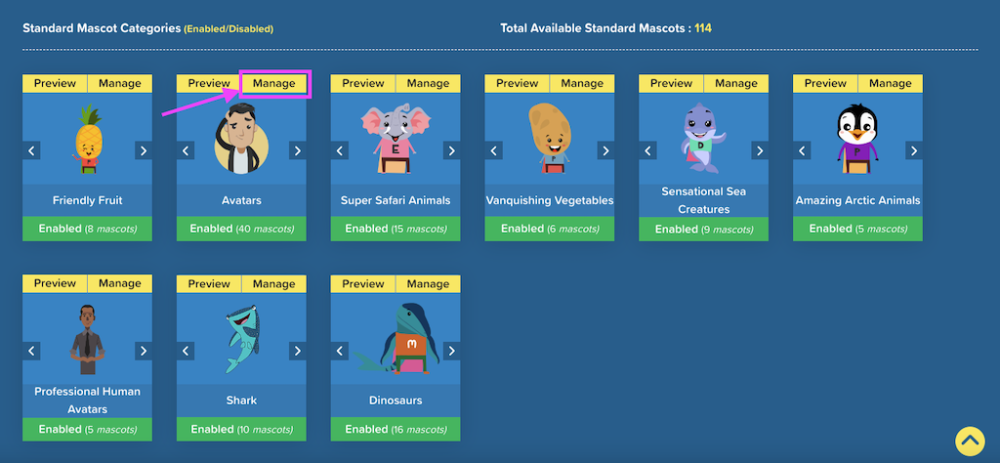Click the elephant mascot image
1000x463 pixels.
[x=395, y=139]
